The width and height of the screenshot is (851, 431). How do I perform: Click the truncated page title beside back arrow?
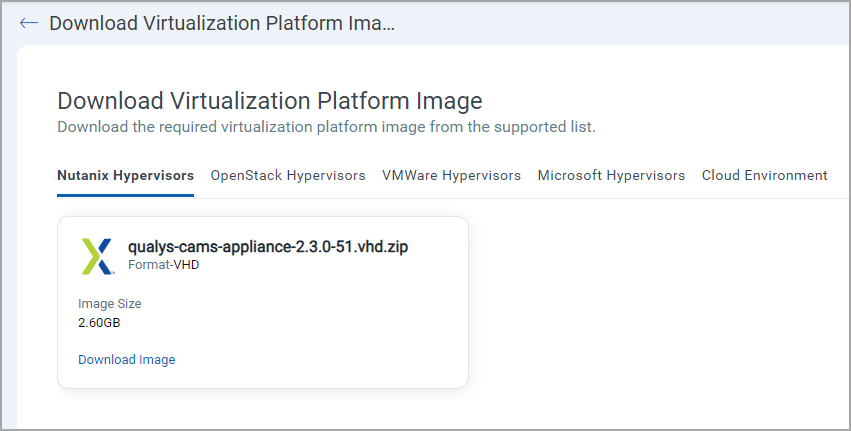[x=222, y=23]
